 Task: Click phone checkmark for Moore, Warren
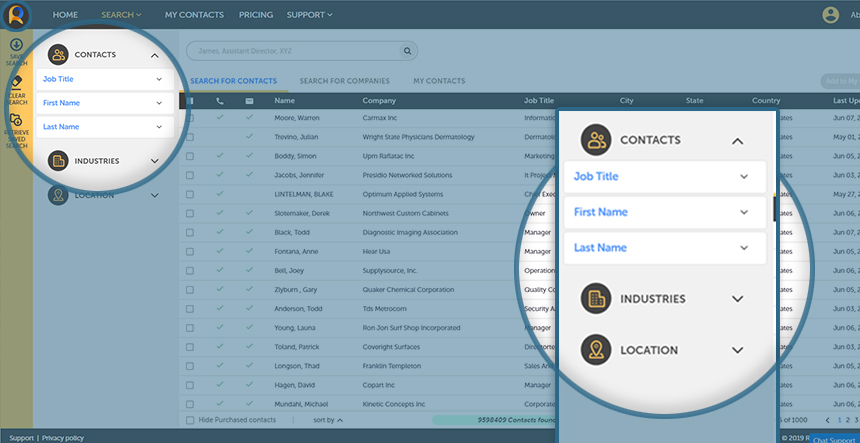click(x=220, y=117)
